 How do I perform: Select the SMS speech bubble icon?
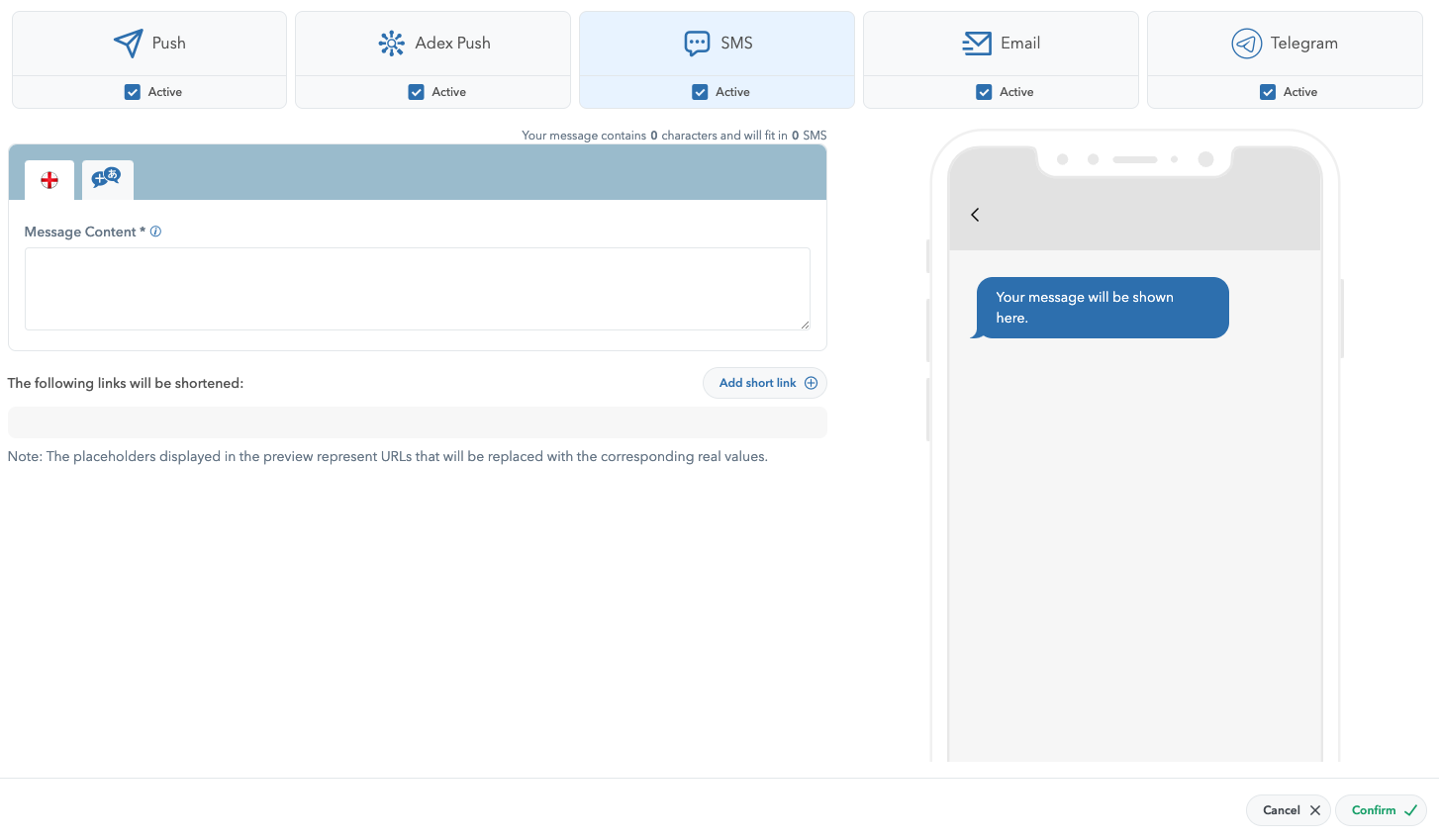coord(697,43)
